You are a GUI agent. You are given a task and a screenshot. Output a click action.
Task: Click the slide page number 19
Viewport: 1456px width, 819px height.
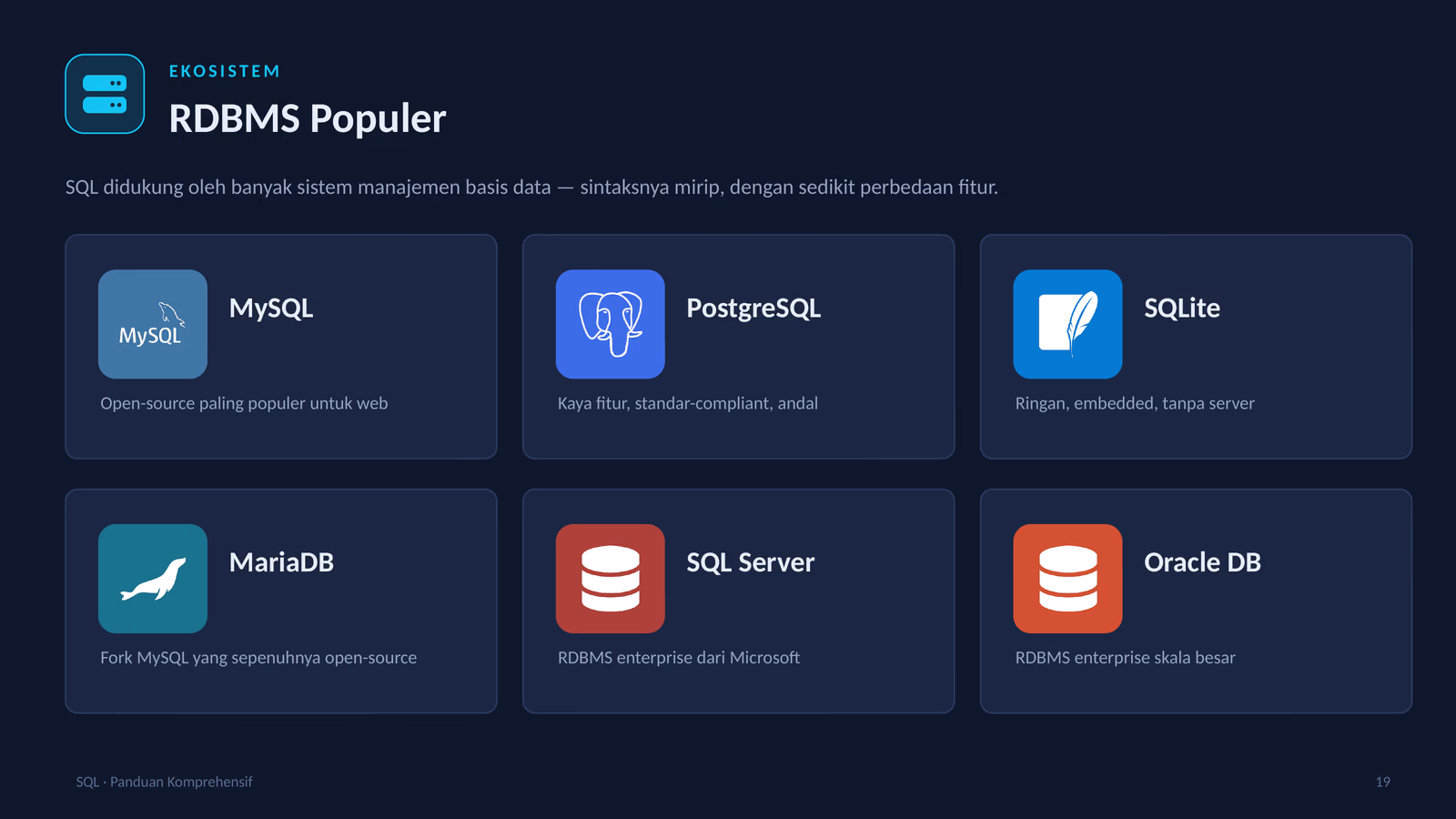(1382, 782)
